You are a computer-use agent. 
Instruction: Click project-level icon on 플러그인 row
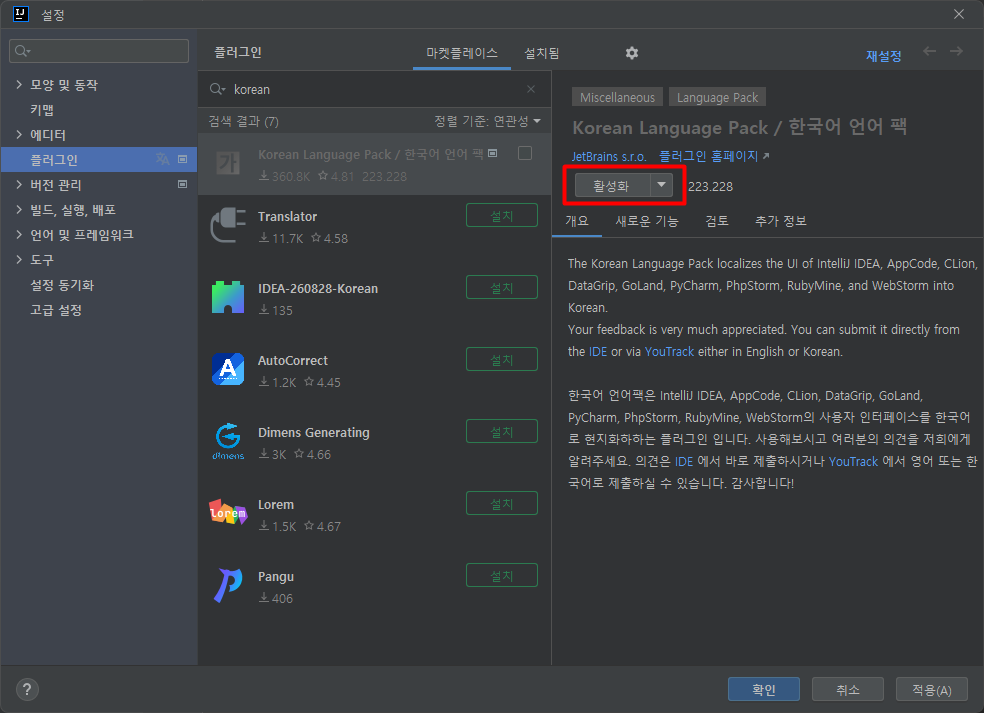(x=183, y=159)
